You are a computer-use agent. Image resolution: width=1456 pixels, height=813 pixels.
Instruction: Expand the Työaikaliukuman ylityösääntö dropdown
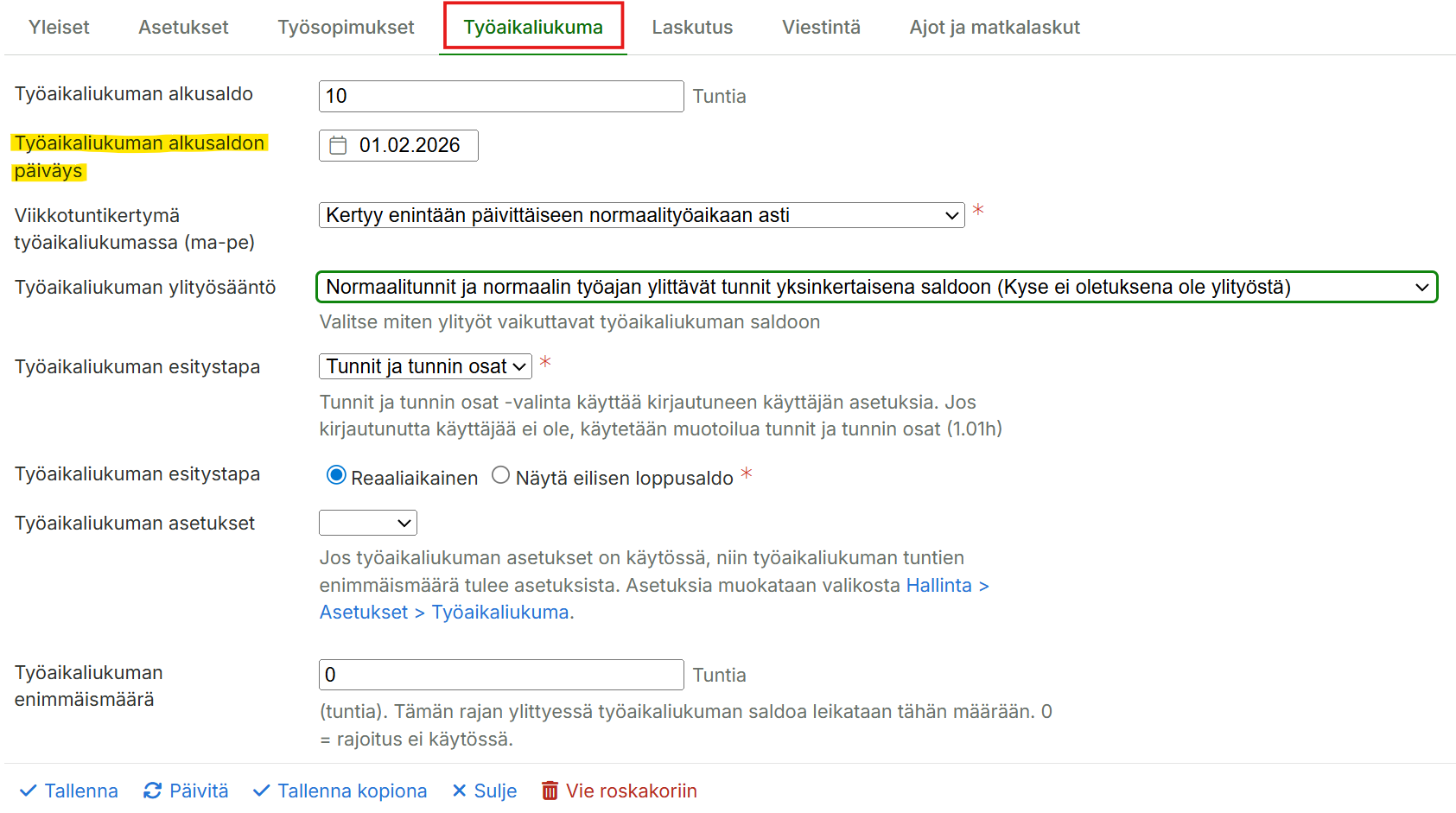(x=876, y=287)
